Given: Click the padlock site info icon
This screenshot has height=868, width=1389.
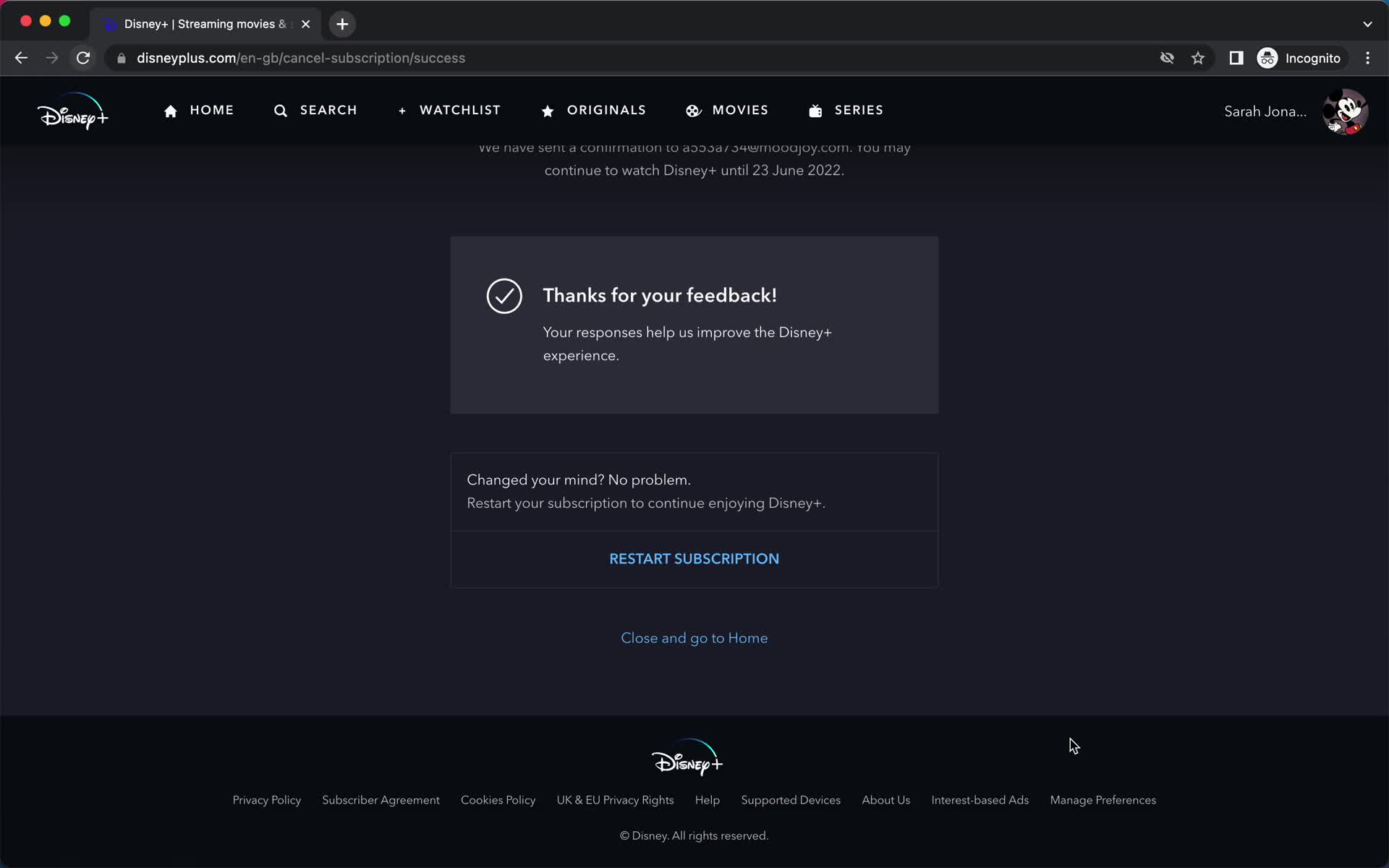Looking at the screenshot, I should click(122, 58).
